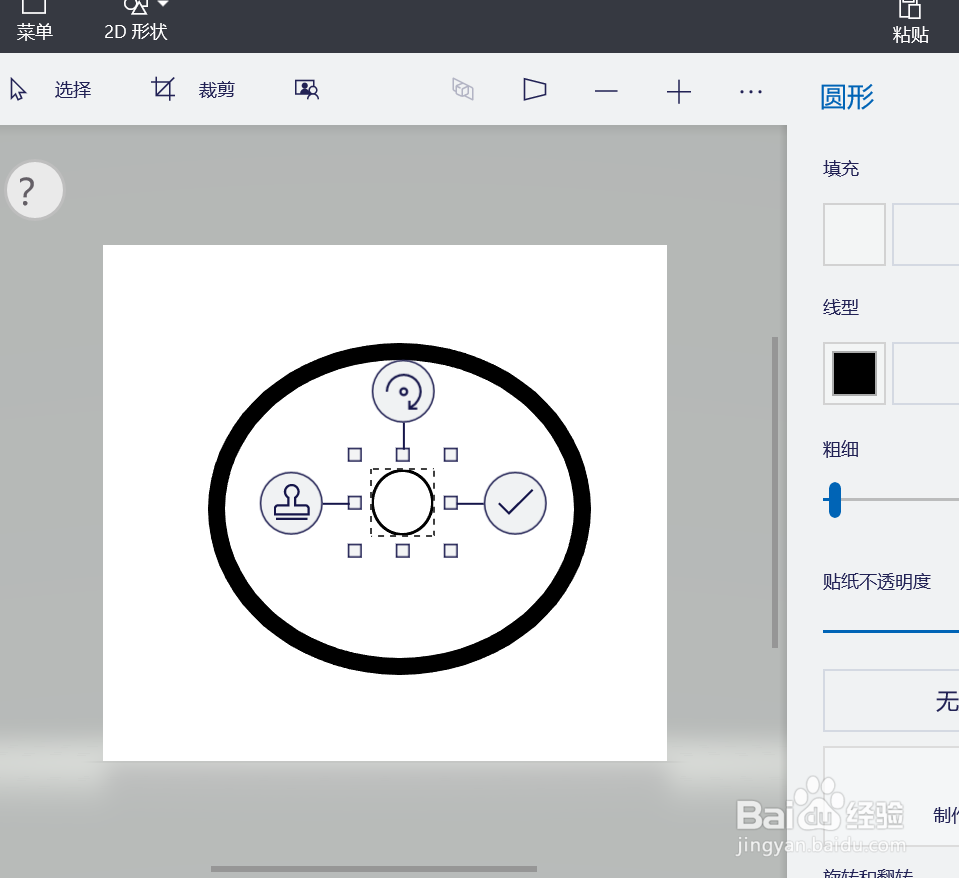Select the perspective shape icon in toolbar

pos(534,89)
